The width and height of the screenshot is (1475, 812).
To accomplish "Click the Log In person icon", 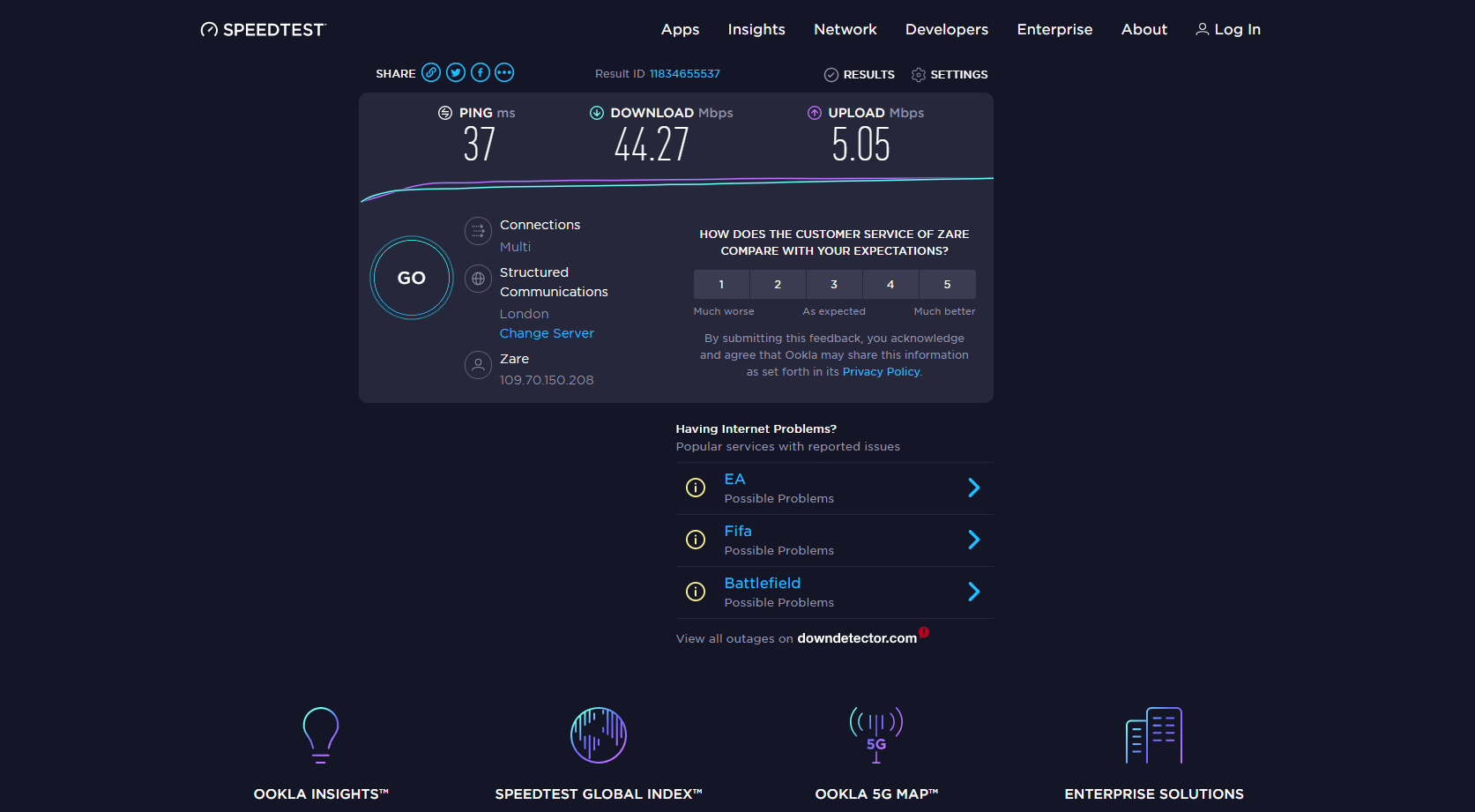I will 1202,29.
